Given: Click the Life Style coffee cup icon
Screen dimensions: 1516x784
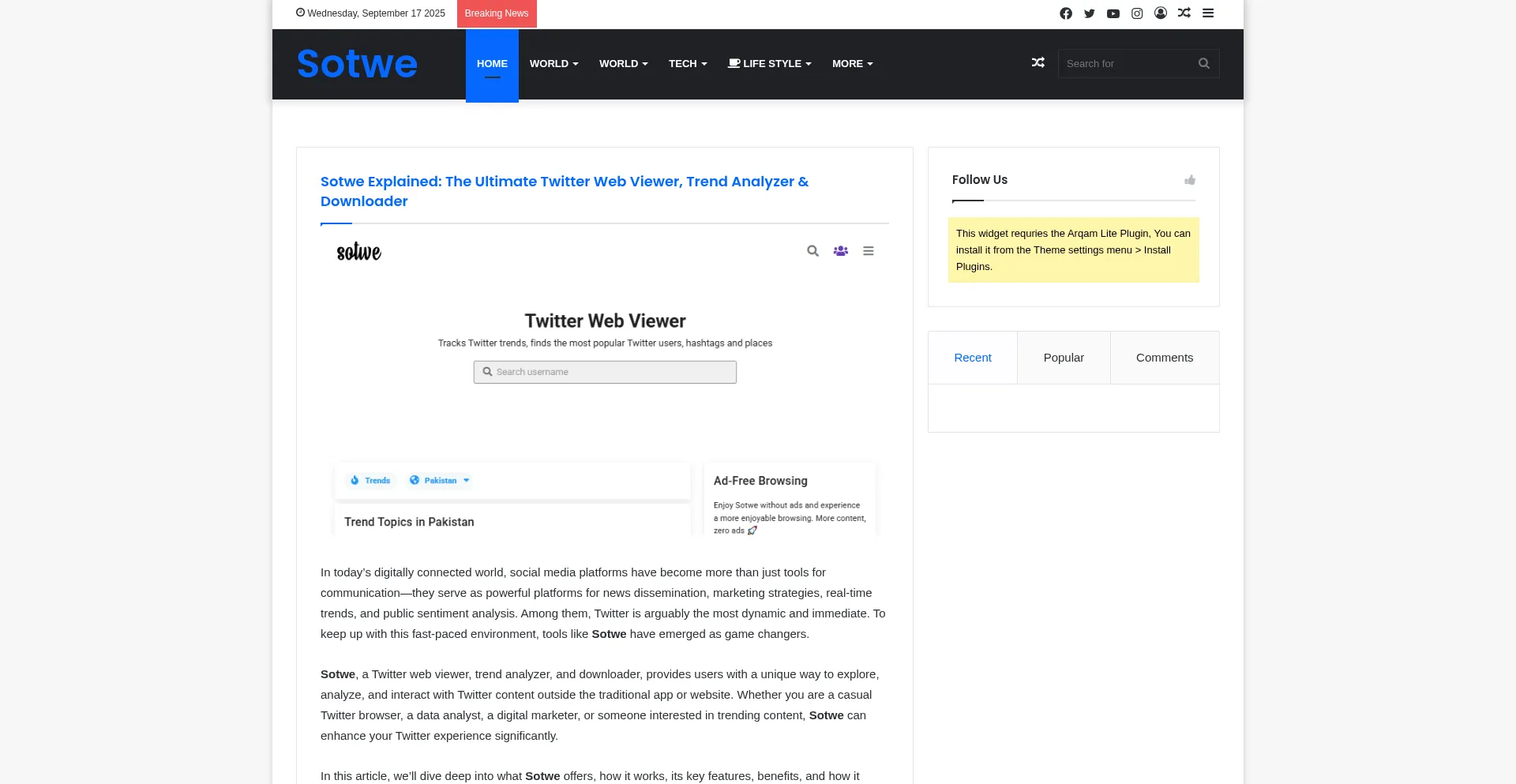Looking at the screenshot, I should coord(734,63).
